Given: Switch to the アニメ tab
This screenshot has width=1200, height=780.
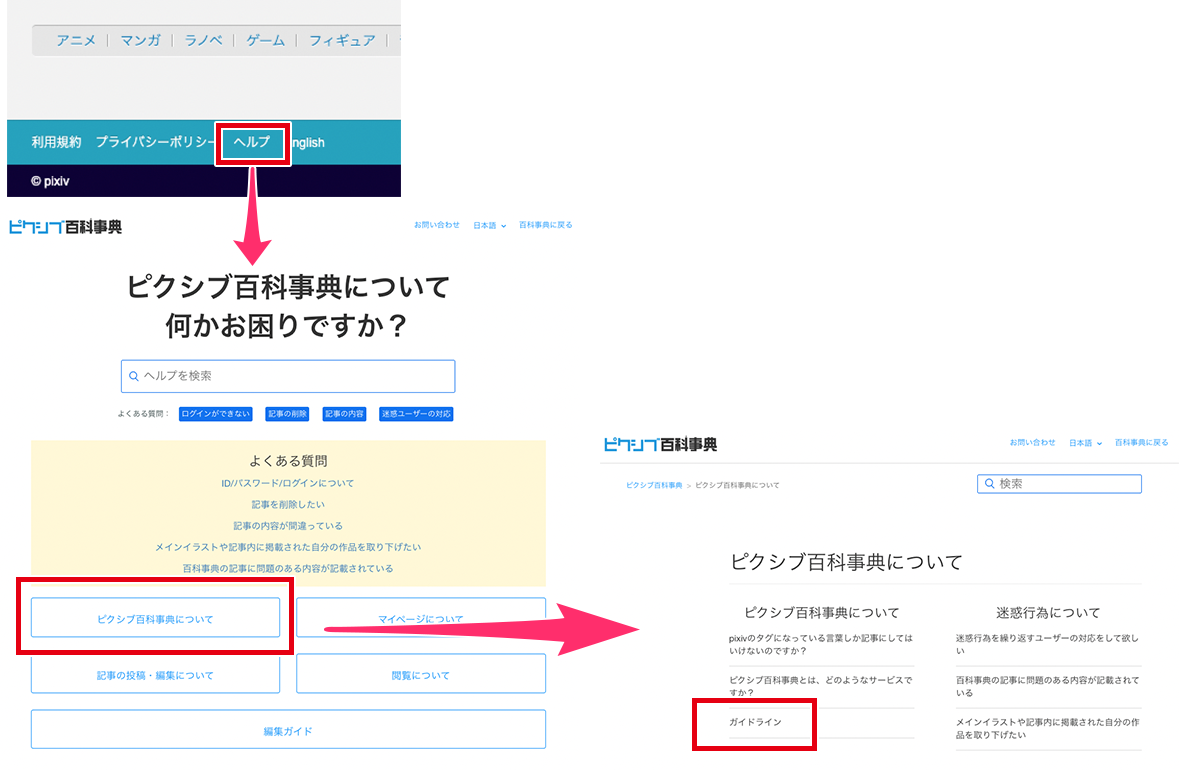Looking at the screenshot, I should point(76,40).
